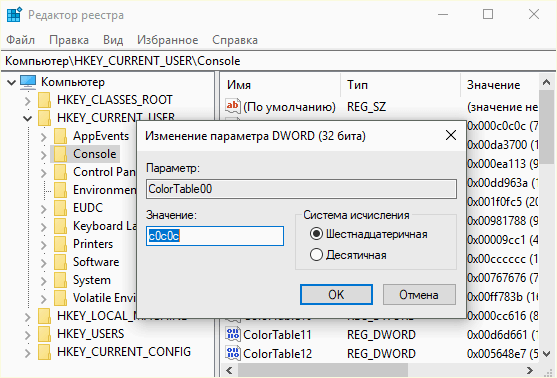Click the System folder icon
Screen dimensions: 557x378
61,280
